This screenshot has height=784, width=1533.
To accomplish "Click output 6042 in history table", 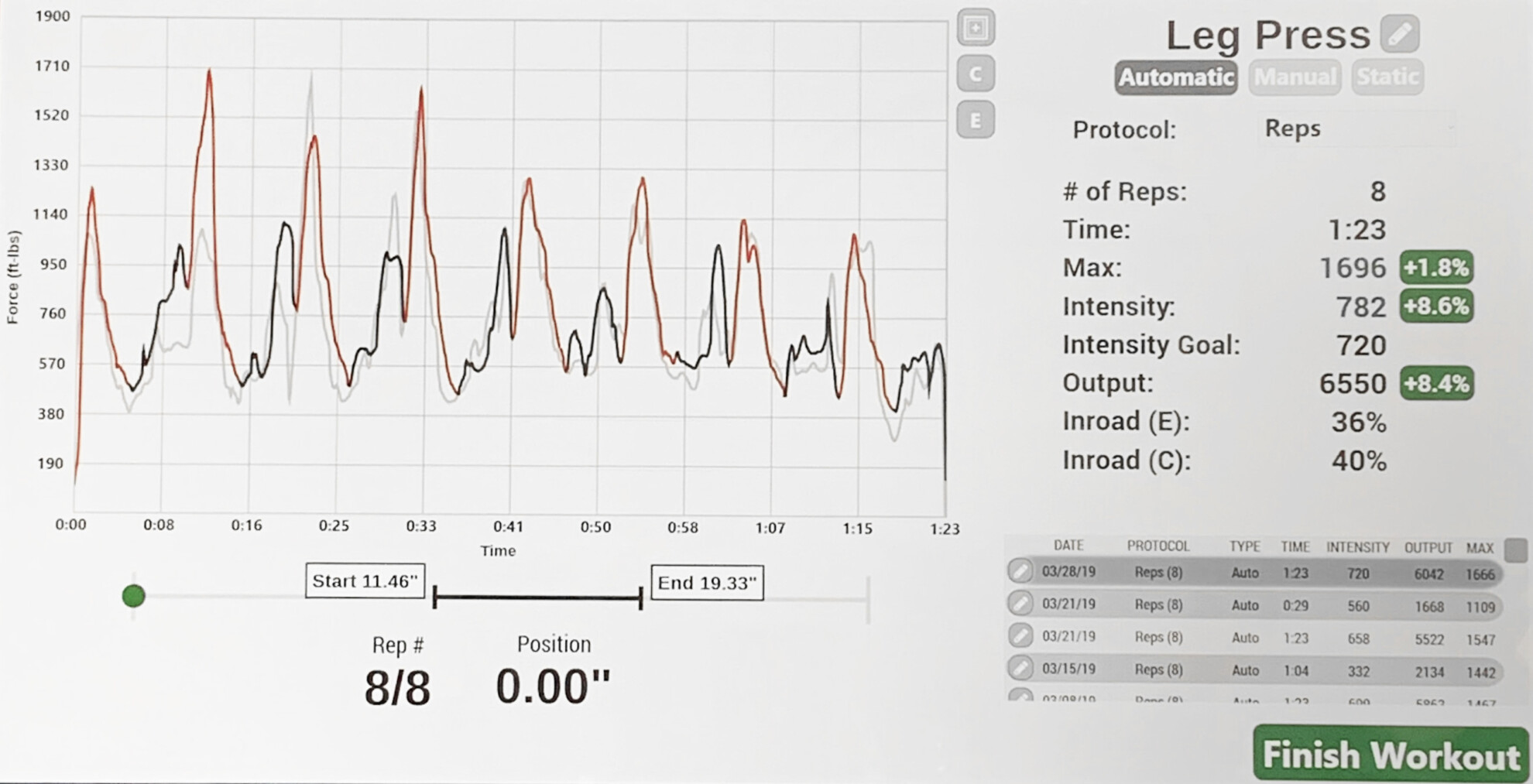I will click(1428, 574).
